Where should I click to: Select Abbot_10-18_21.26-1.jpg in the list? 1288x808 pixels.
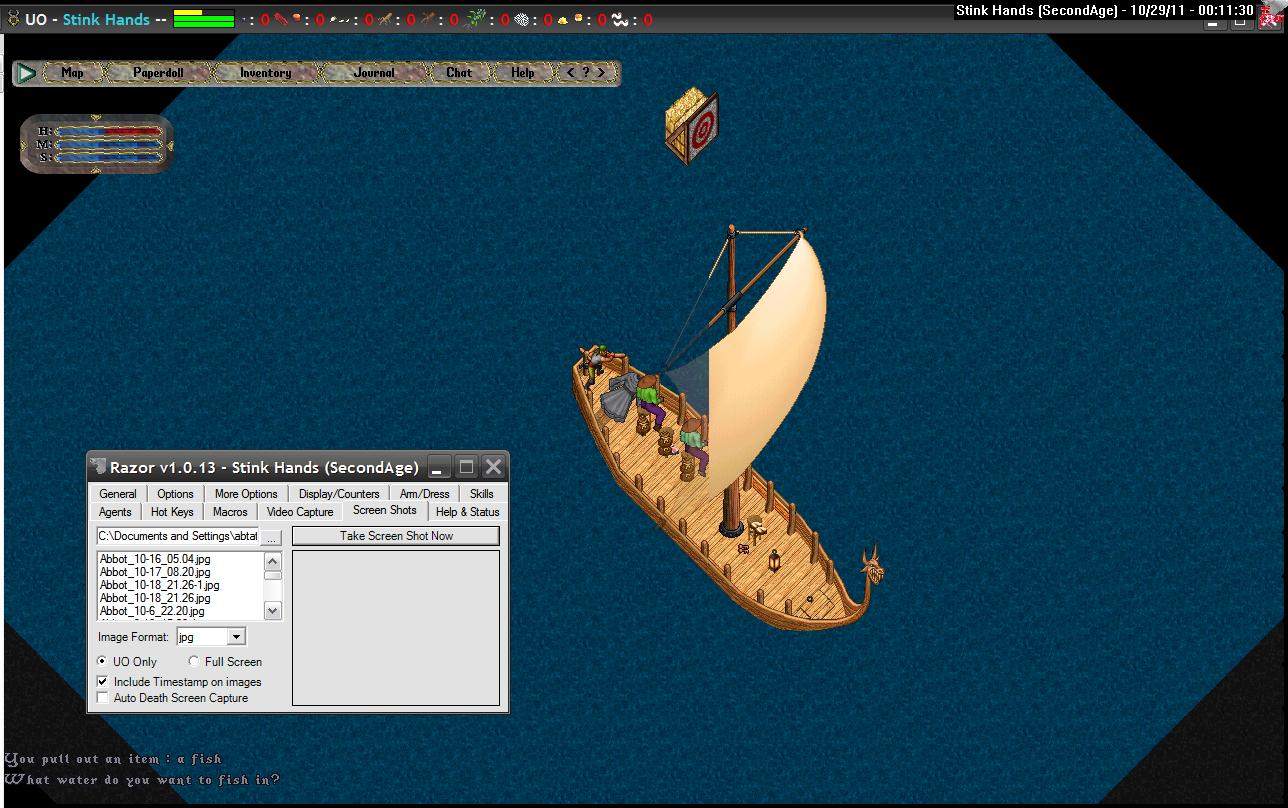pos(160,585)
